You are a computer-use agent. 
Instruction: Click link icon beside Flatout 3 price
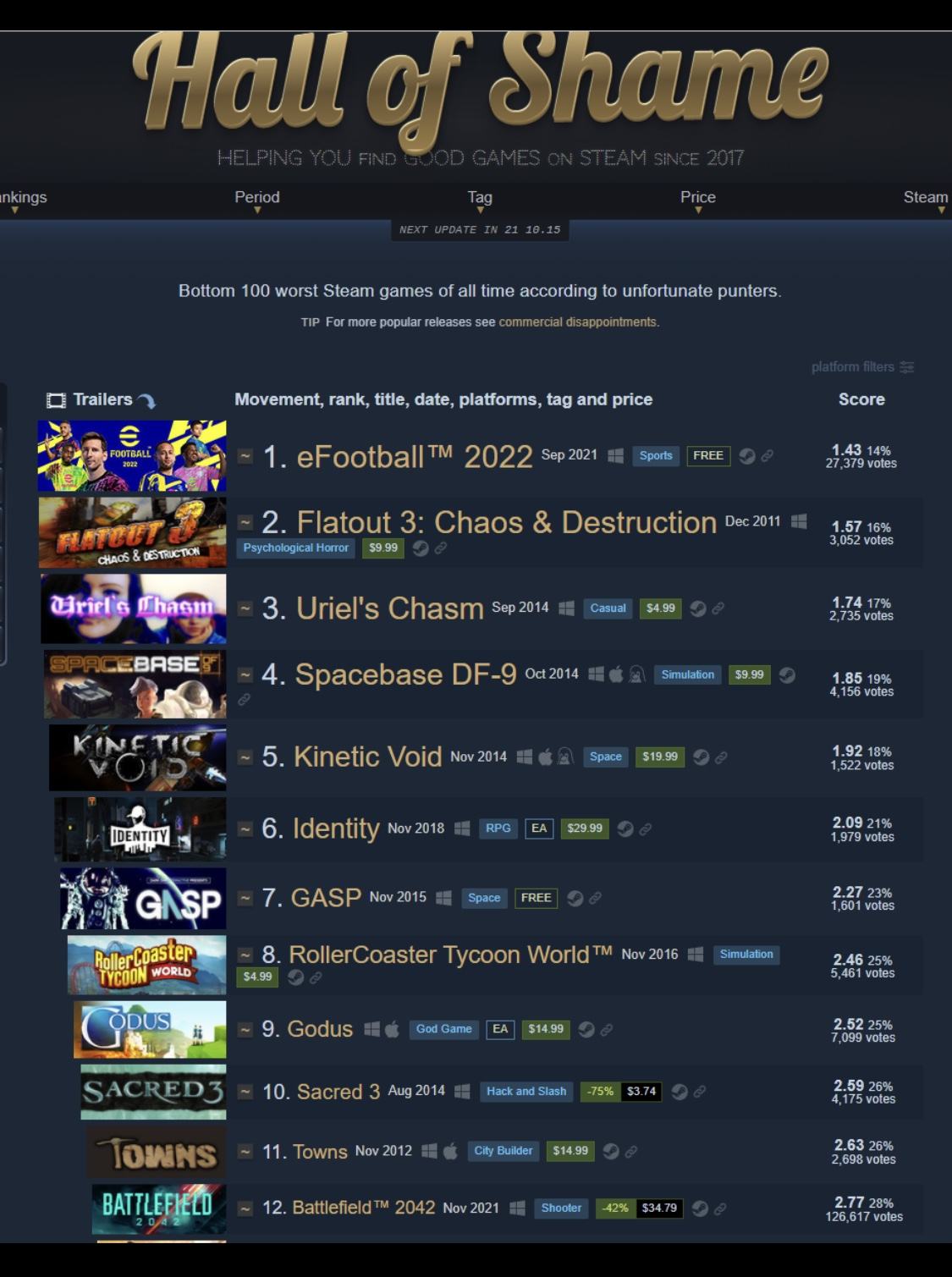pyautogui.click(x=440, y=548)
